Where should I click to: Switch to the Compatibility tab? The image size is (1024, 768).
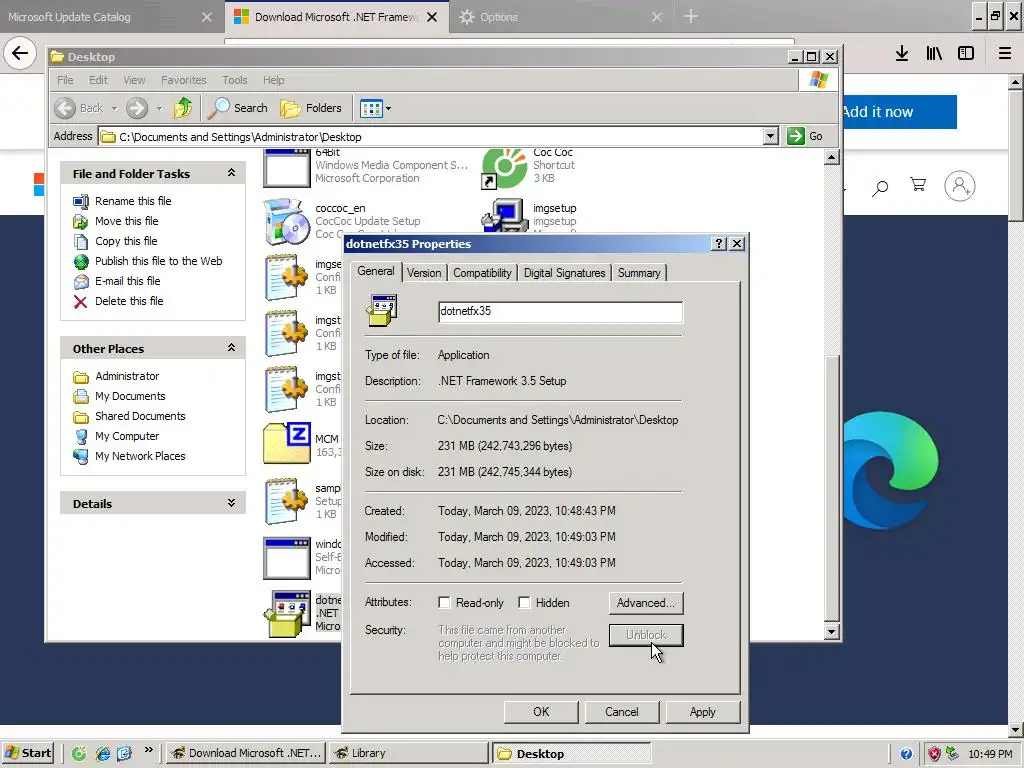pos(482,273)
